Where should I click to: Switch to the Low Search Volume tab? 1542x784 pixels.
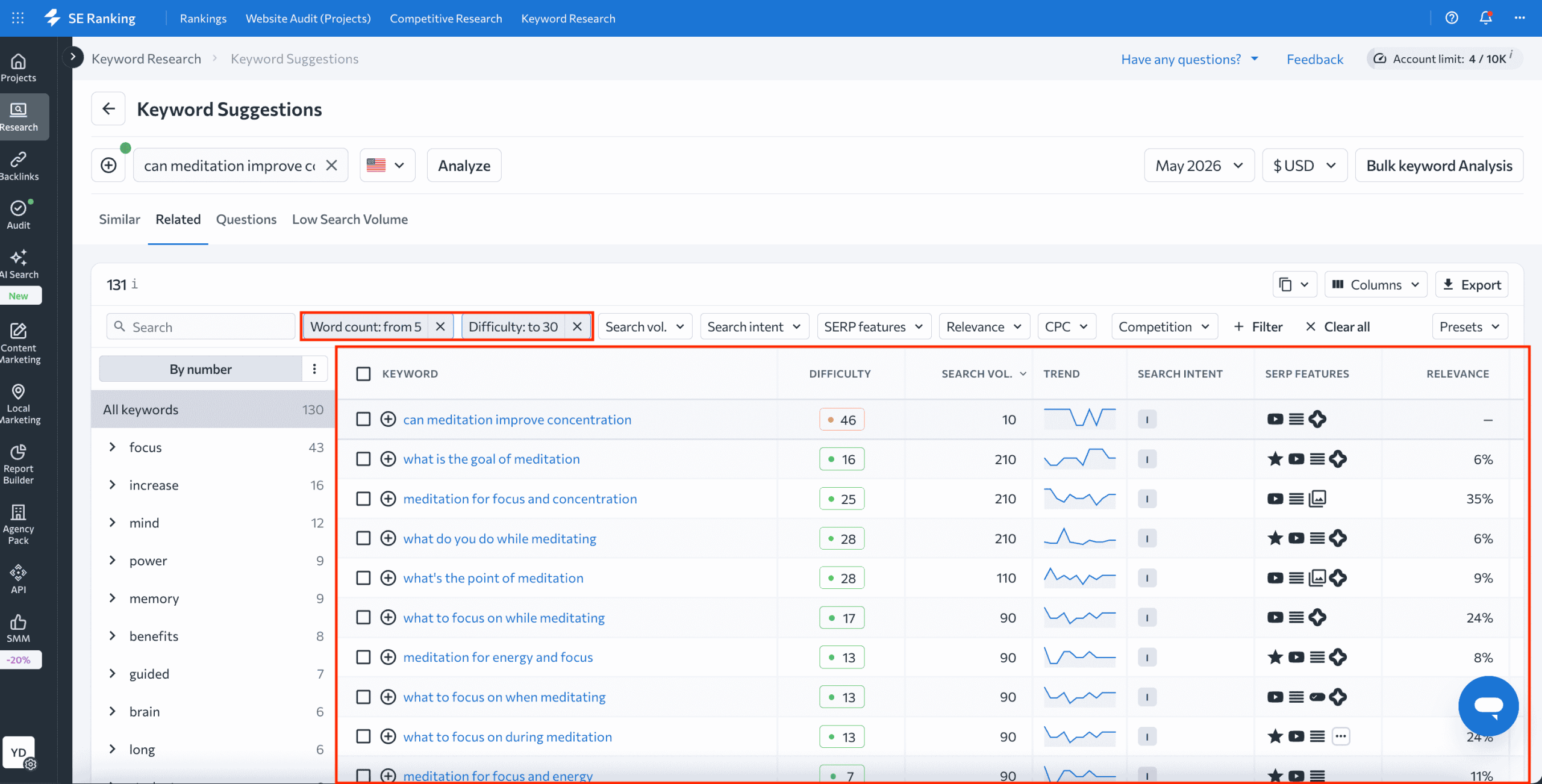[x=350, y=219]
